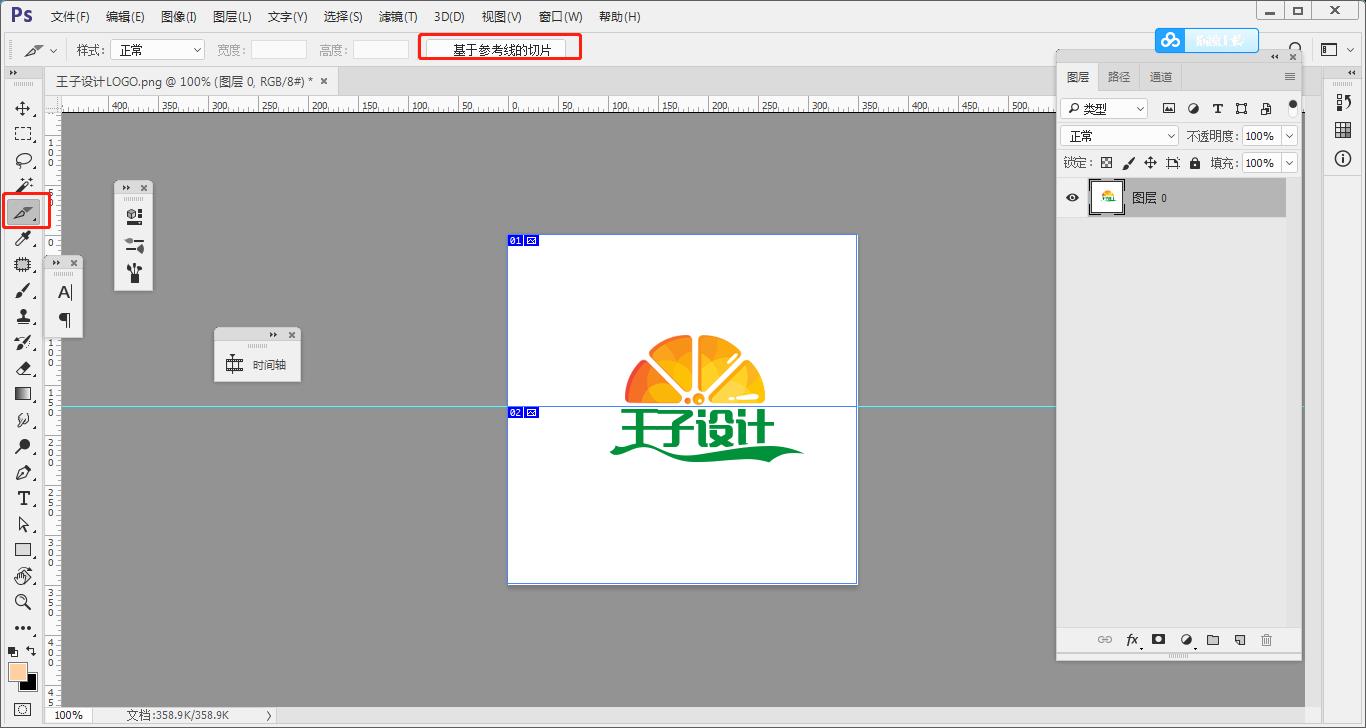1366x728 pixels.
Task: Toggle adjustment layer filter
Action: 1193,108
